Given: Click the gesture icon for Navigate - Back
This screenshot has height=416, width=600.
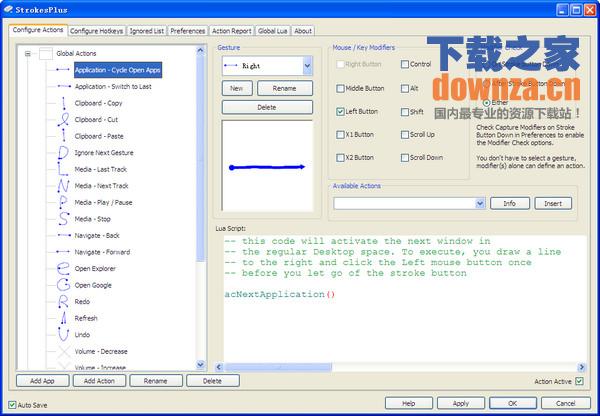Looking at the screenshot, I should coord(64,235).
